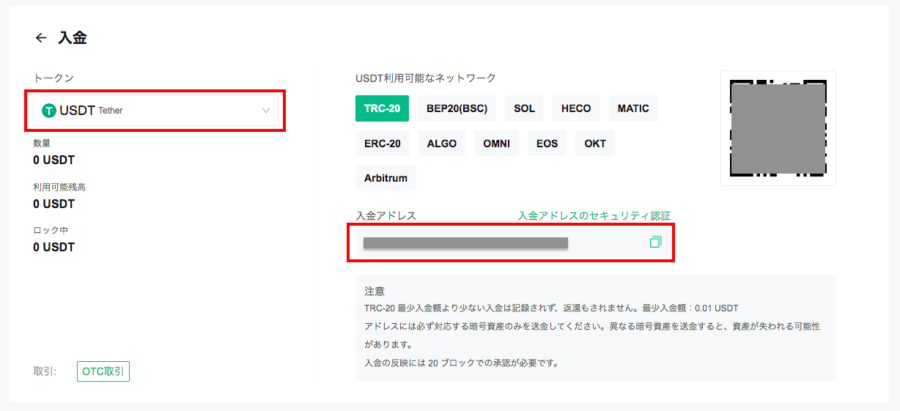Click the 取引: label
The image size is (900, 411).
coord(45,371)
